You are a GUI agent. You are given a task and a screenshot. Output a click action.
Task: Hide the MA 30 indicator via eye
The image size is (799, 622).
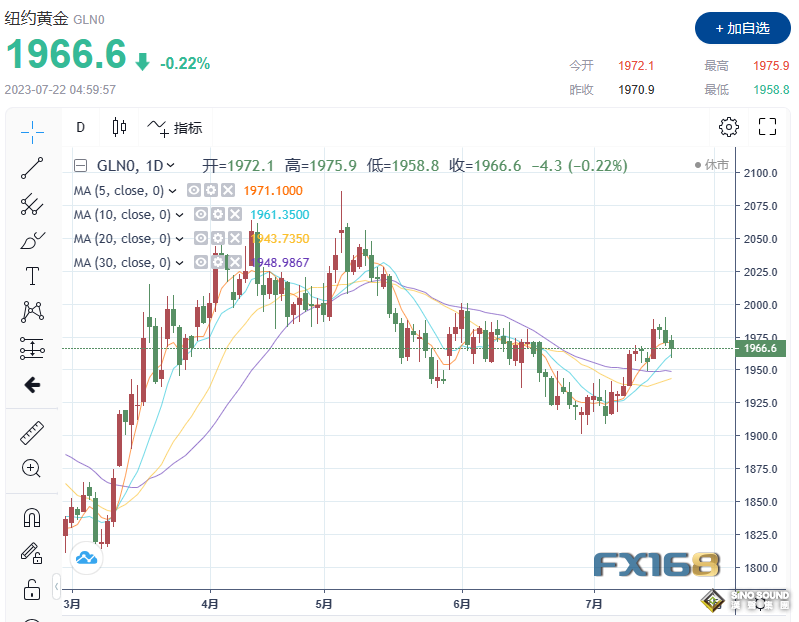click(201, 262)
